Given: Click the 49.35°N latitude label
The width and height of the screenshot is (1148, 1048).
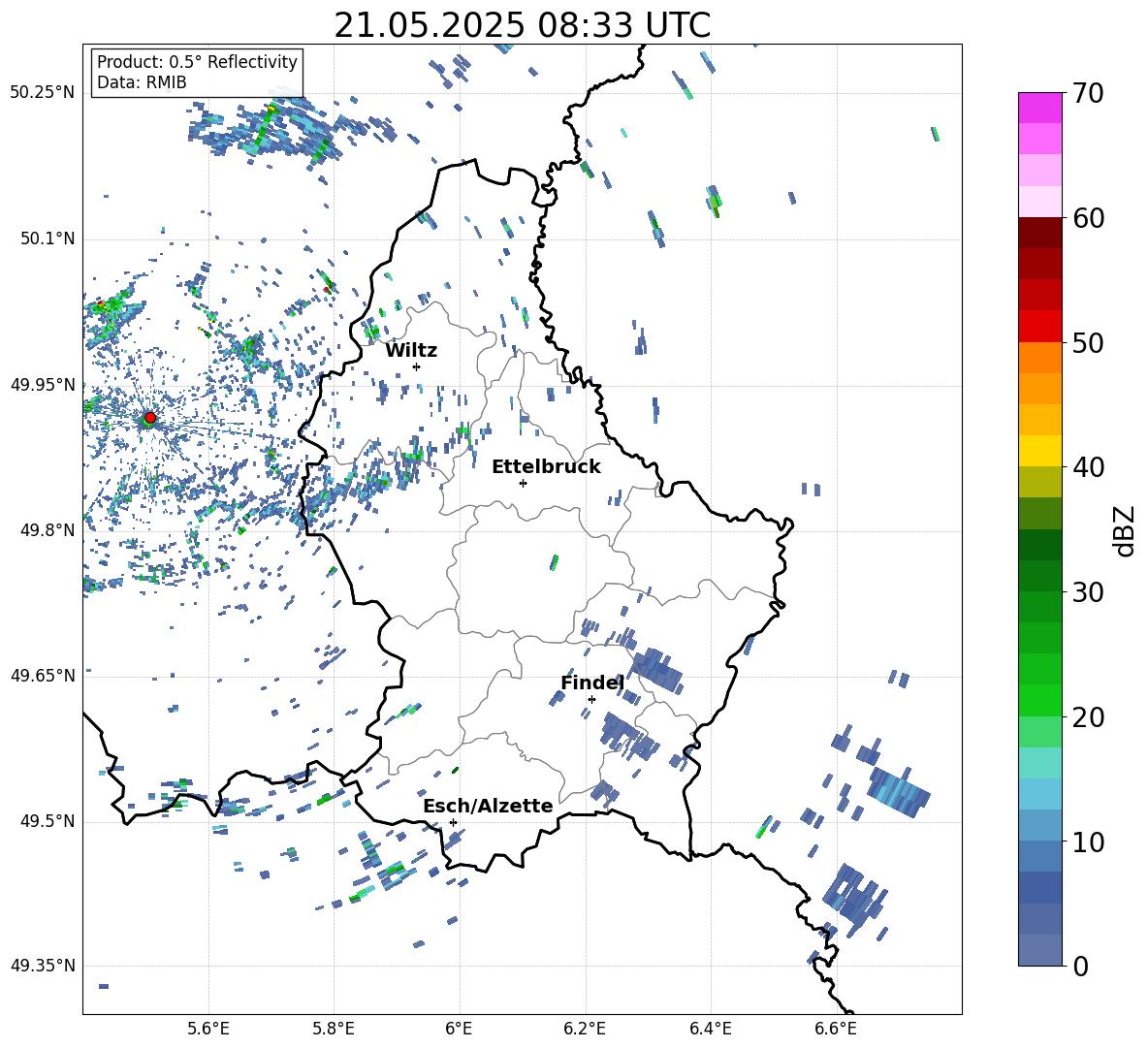Looking at the screenshot, I should coord(42,966).
